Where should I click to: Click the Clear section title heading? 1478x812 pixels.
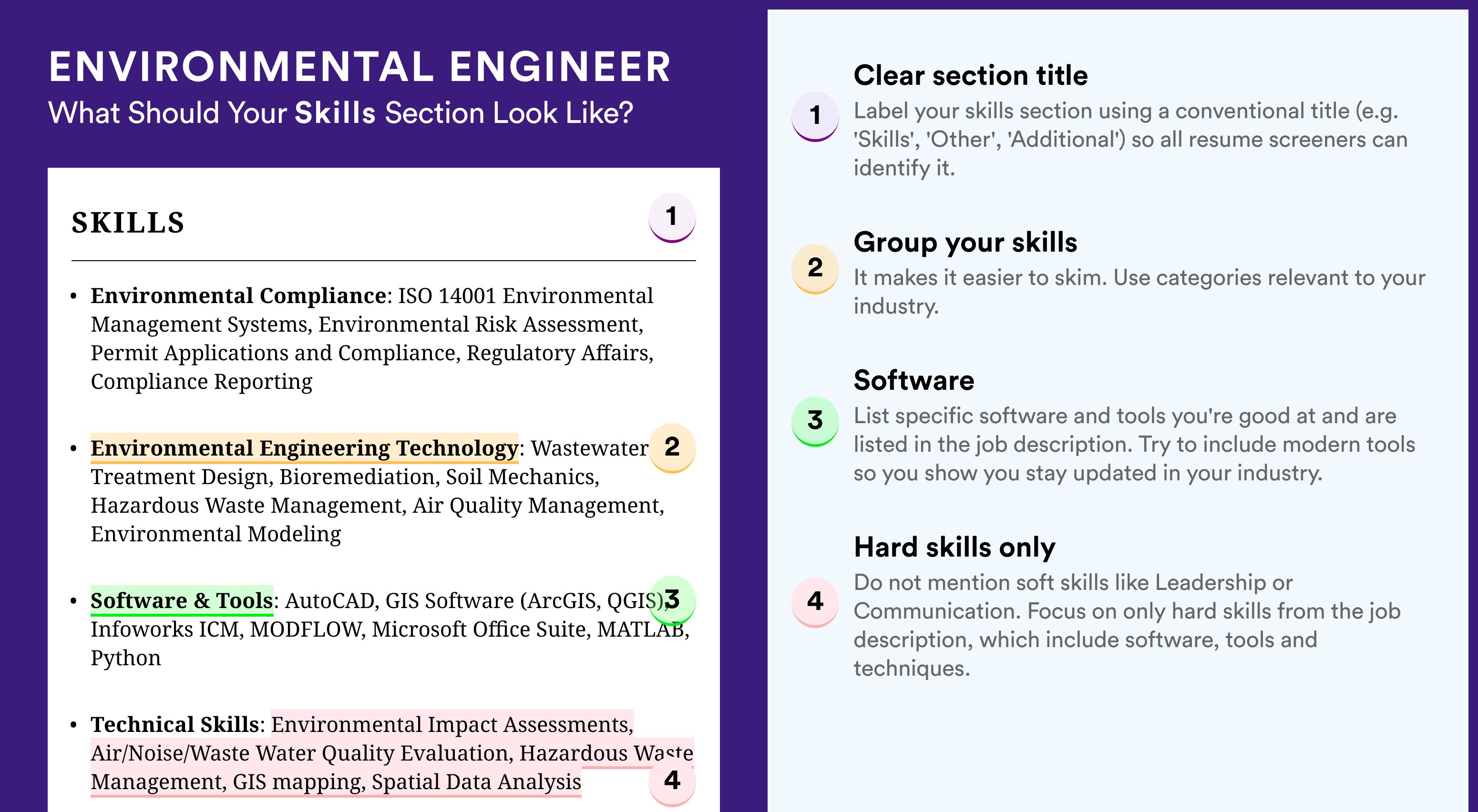point(970,75)
